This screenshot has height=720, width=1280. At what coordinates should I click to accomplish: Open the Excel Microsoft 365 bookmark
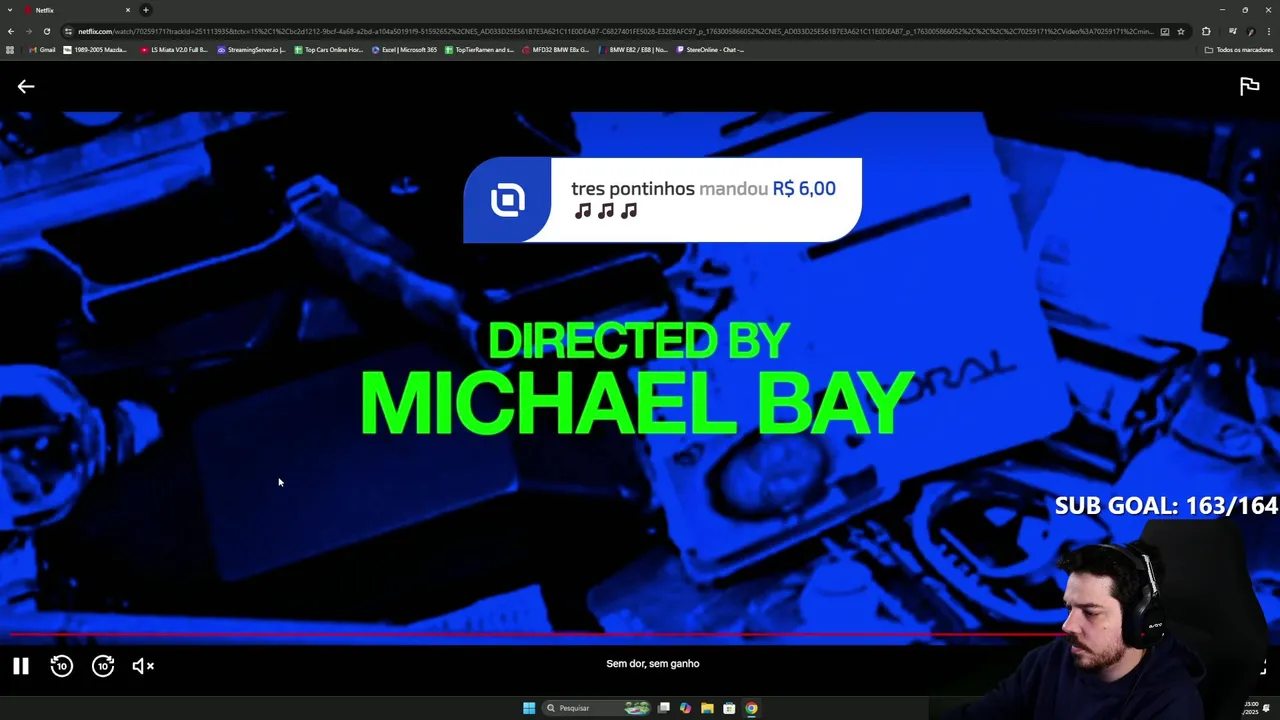404,49
